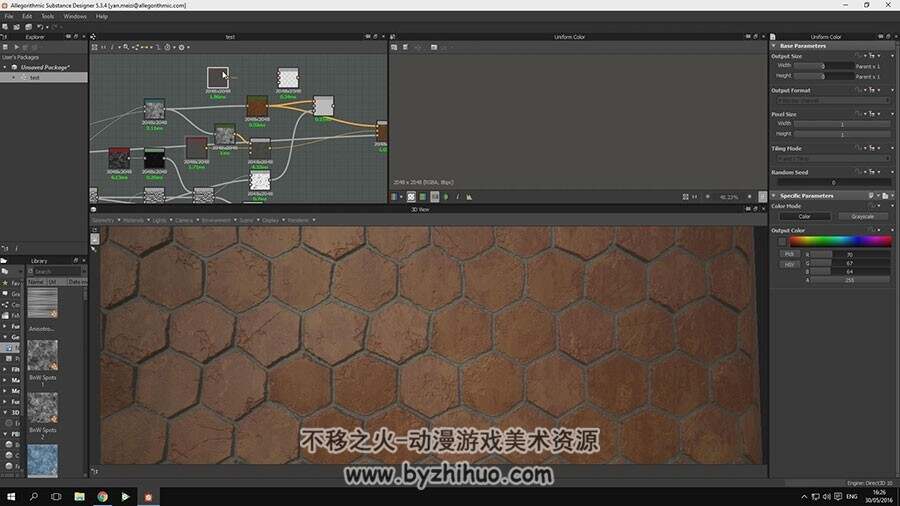Open the Tools menu
This screenshot has width=900, height=506.
tap(48, 17)
